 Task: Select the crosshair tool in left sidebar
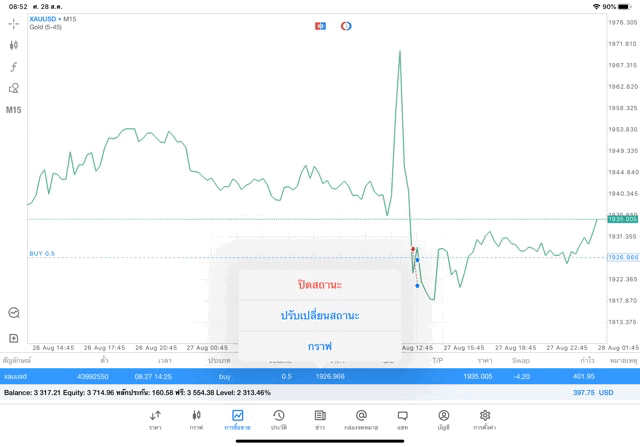point(14,23)
